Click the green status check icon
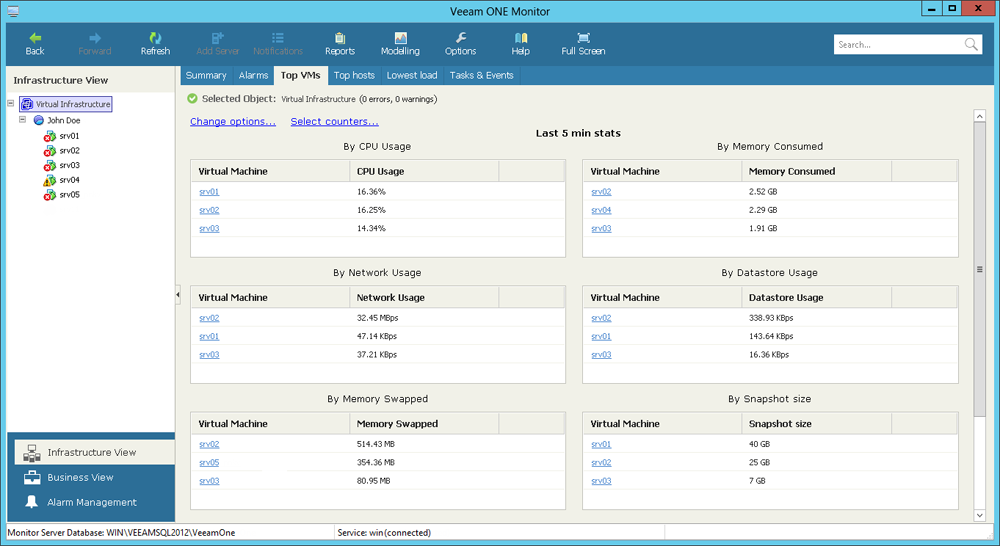 (x=192, y=99)
